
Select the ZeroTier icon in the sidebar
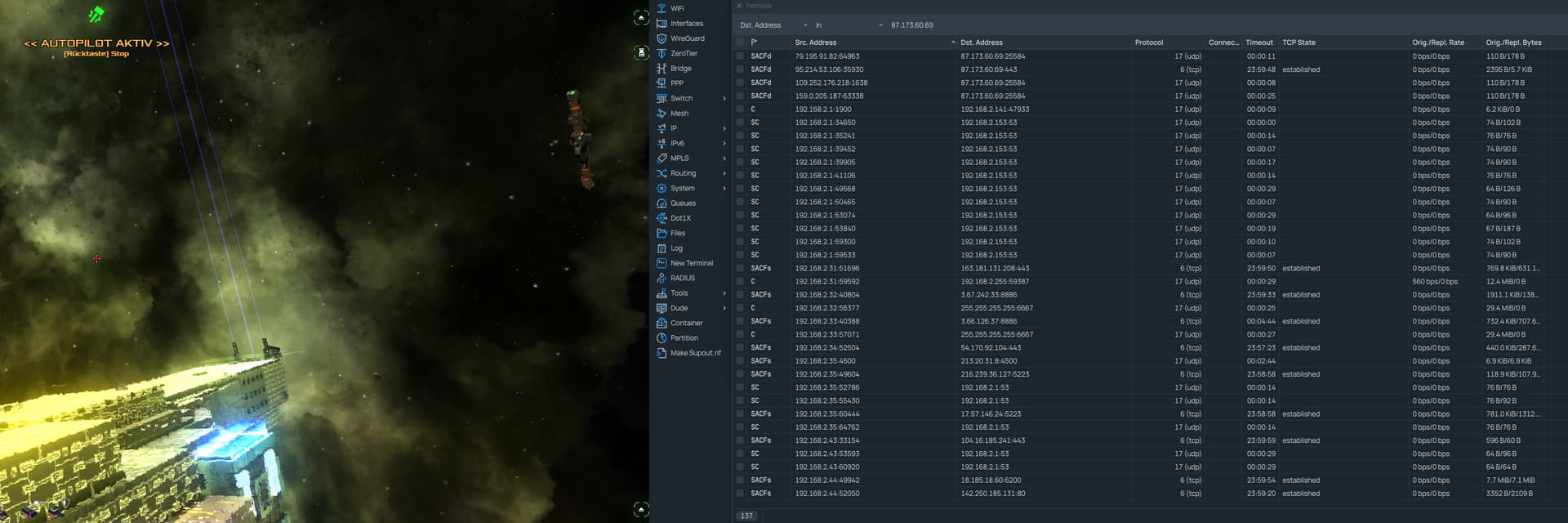[x=661, y=53]
